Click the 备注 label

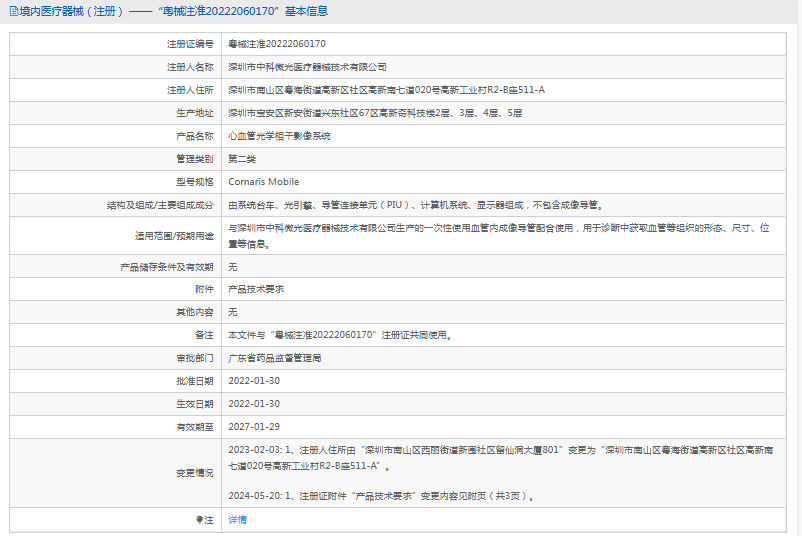pyautogui.click(x=204, y=335)
